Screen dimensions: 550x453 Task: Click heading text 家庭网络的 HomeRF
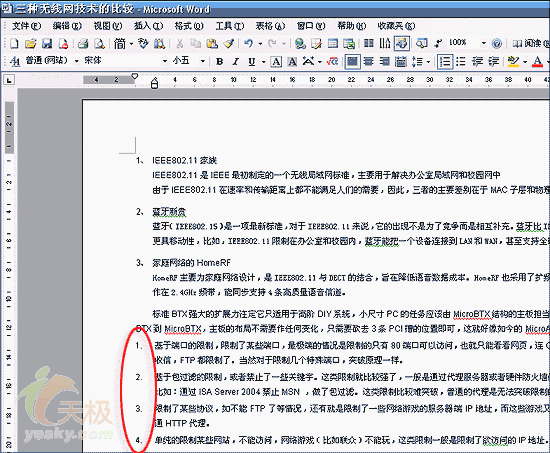coord(191,263)
